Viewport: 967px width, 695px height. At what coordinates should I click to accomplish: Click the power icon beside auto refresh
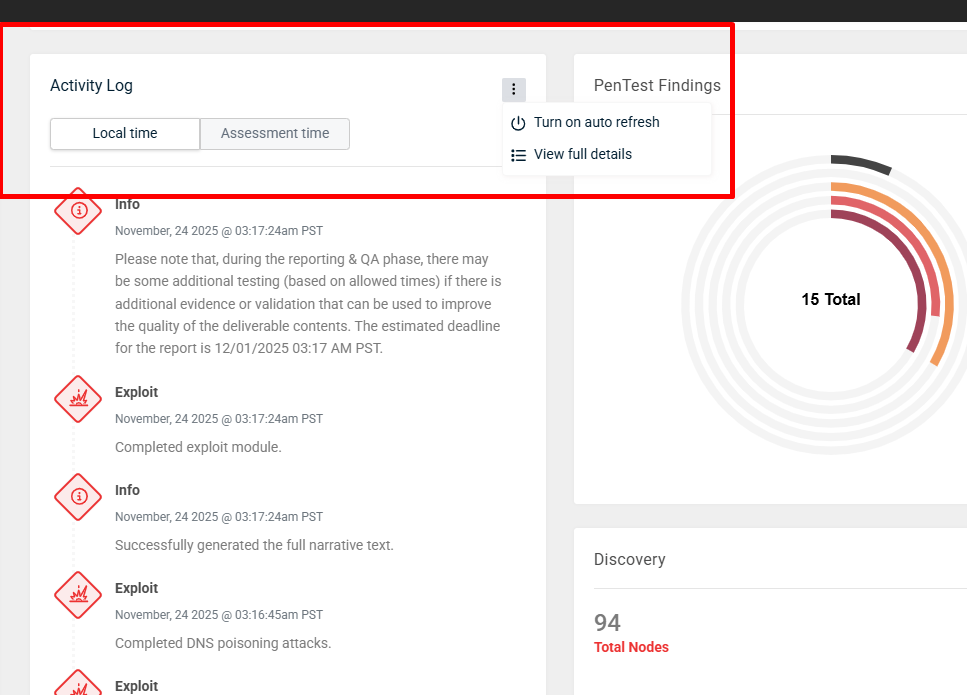(x=518, y=123)
